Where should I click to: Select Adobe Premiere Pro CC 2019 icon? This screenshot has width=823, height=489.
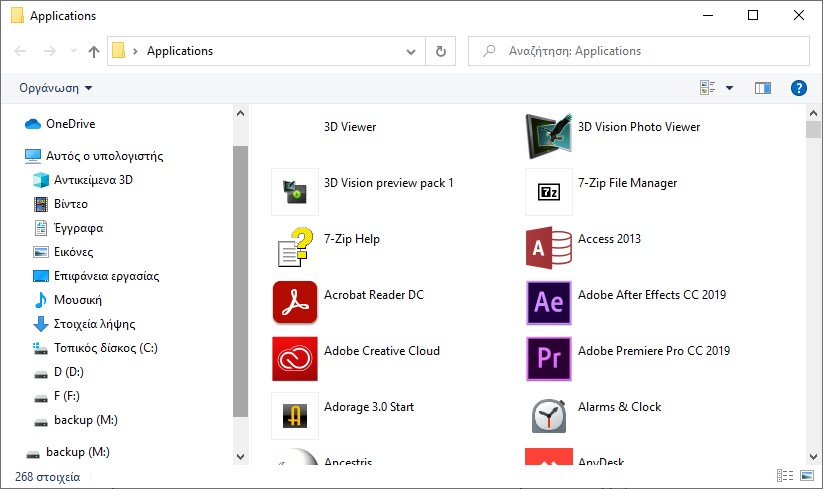[x=548, y=359]
